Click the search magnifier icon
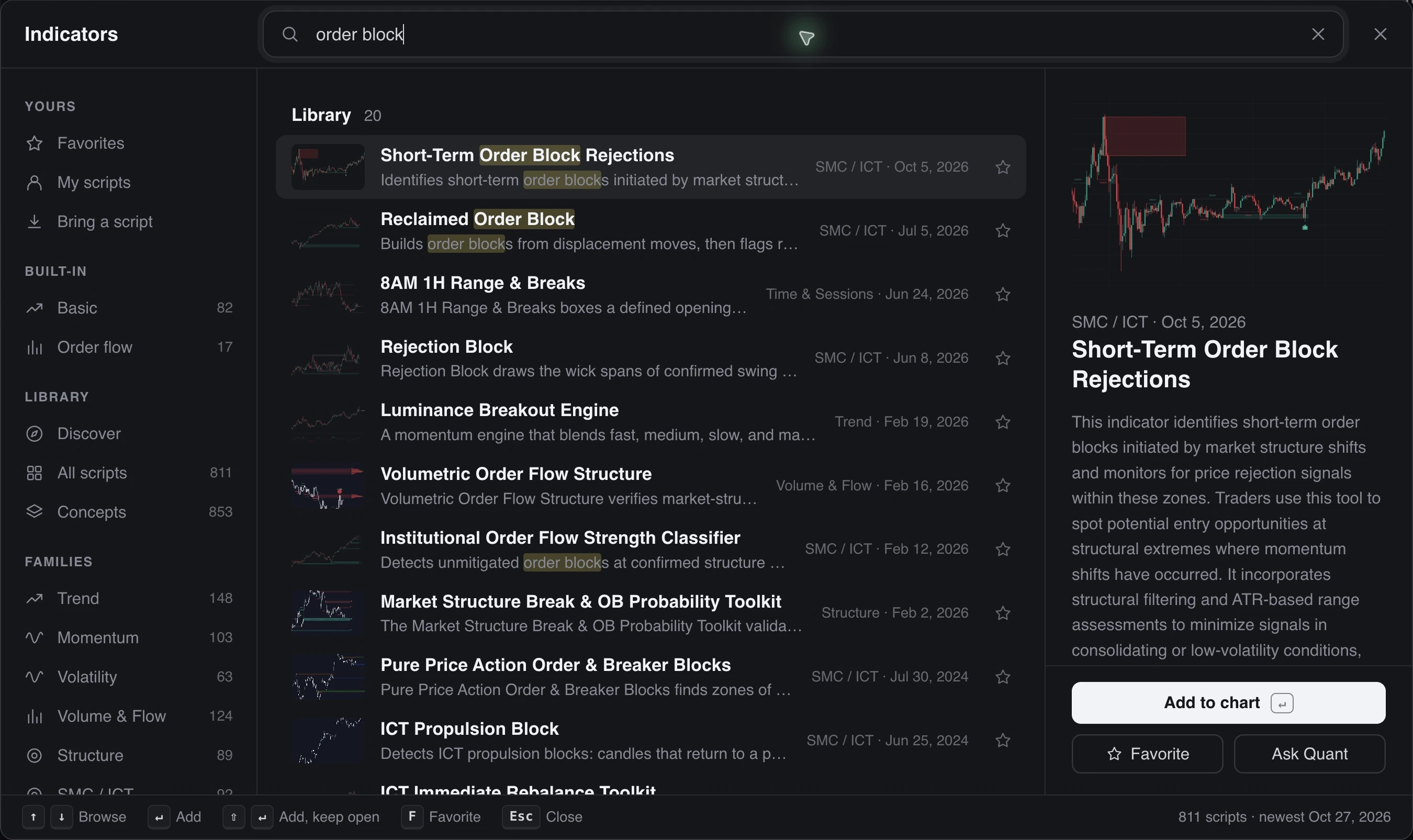This screenshot has width=1413, height=840. click(290, 35)
